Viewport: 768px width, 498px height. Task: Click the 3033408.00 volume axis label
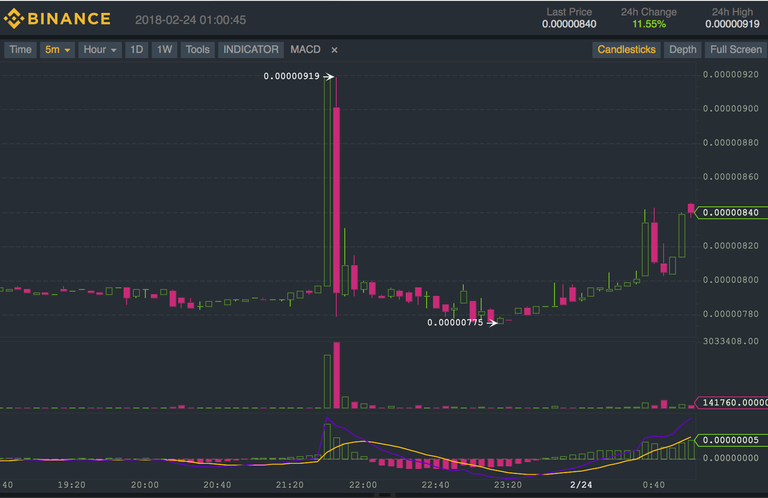[x=731, y=341]
